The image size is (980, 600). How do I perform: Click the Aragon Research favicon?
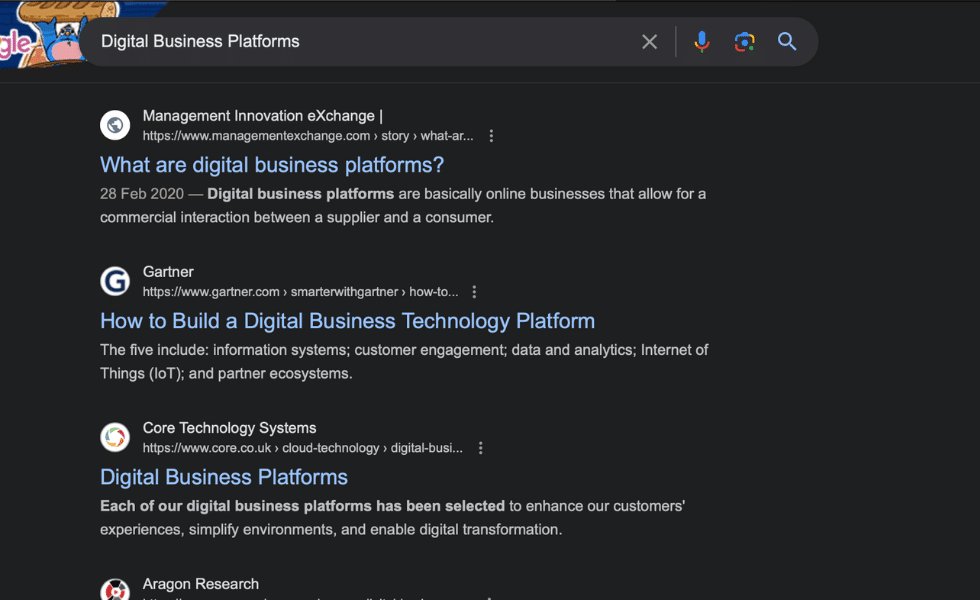point(115,589)
